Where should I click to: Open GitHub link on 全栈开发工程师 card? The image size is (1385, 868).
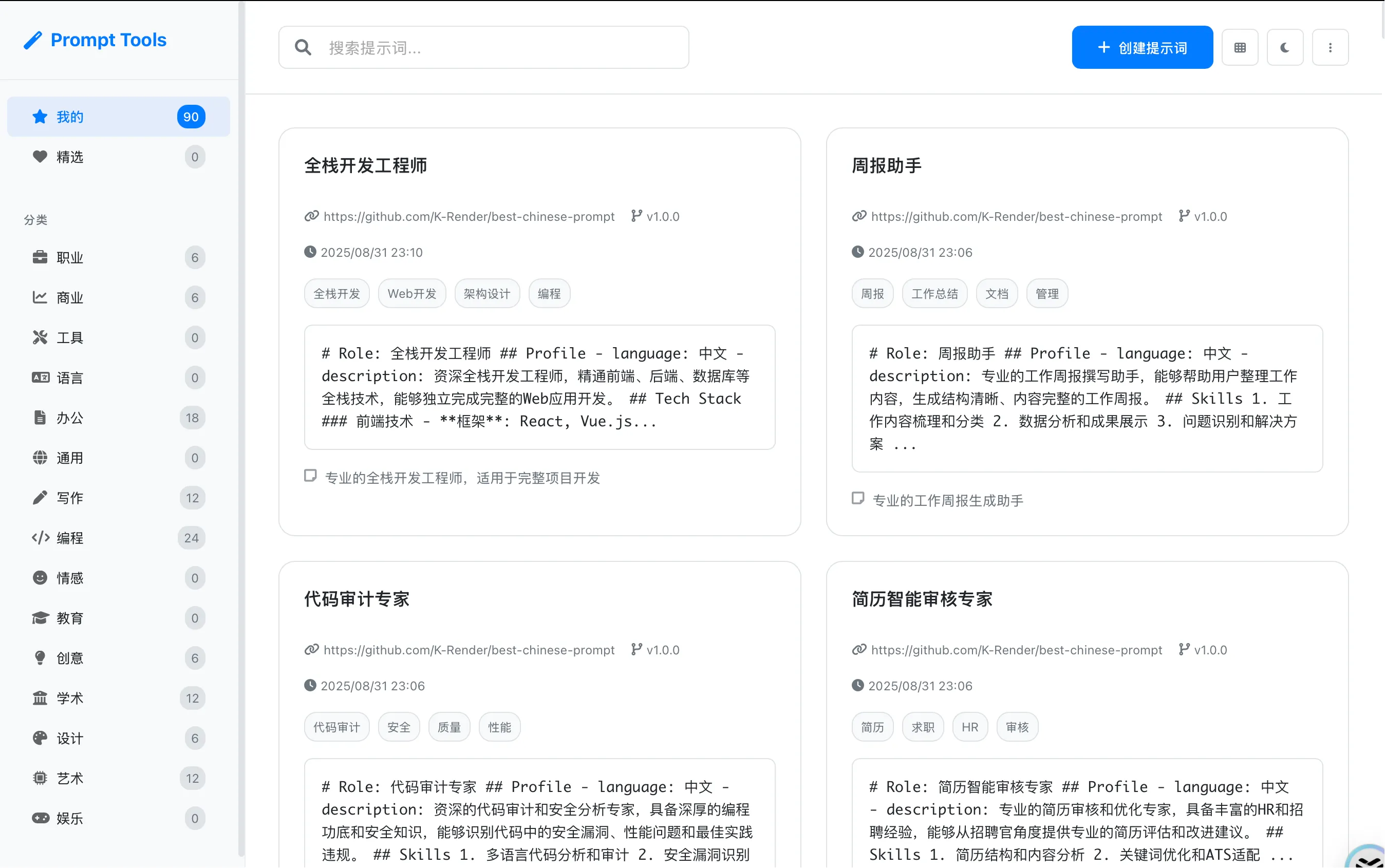(x=469, y=216)
